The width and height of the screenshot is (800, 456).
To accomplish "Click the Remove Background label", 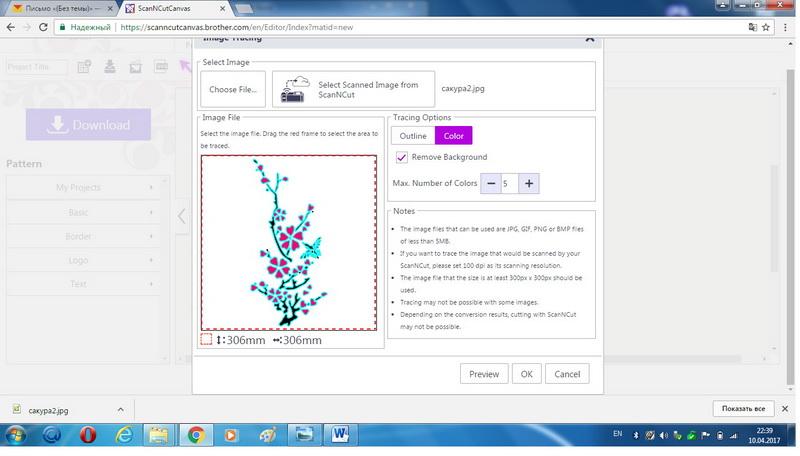I will [x=449, y=157].
